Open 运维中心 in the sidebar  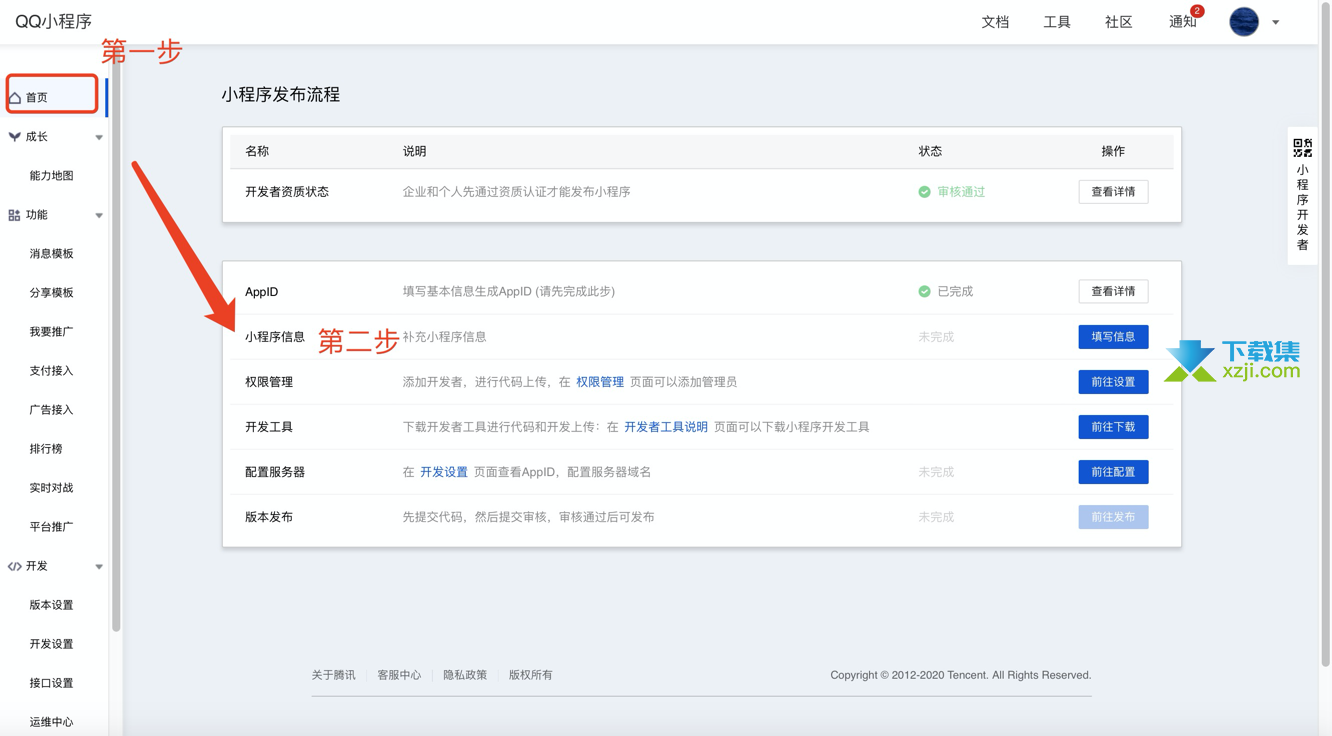(x=52, y=722)
